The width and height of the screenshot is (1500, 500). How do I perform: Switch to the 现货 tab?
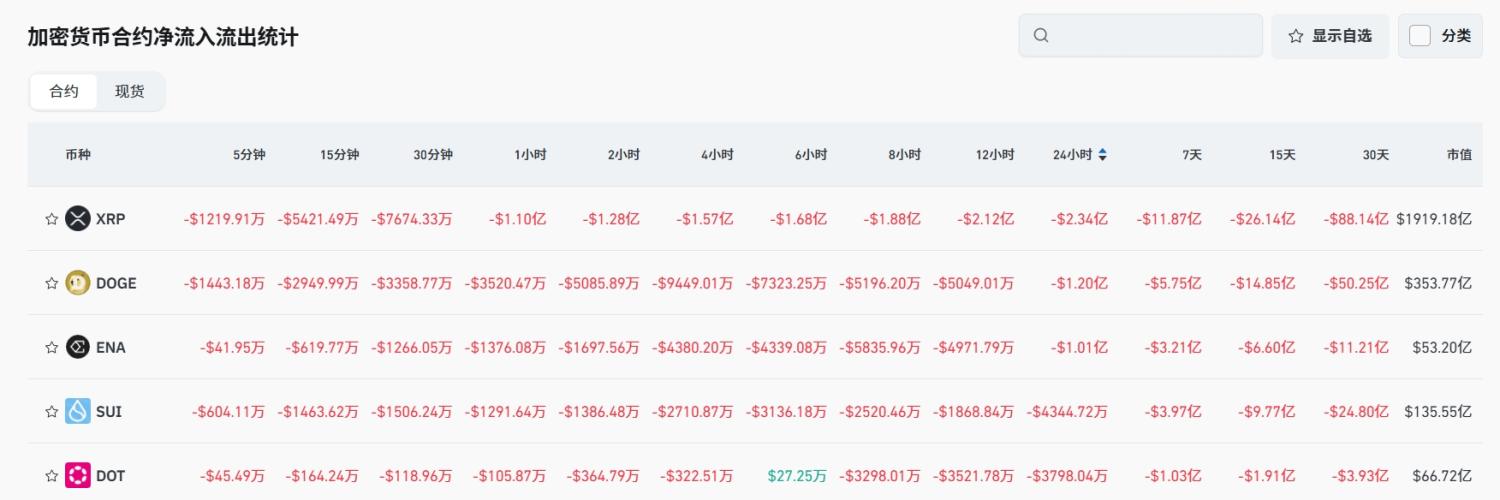pos(130,91)
